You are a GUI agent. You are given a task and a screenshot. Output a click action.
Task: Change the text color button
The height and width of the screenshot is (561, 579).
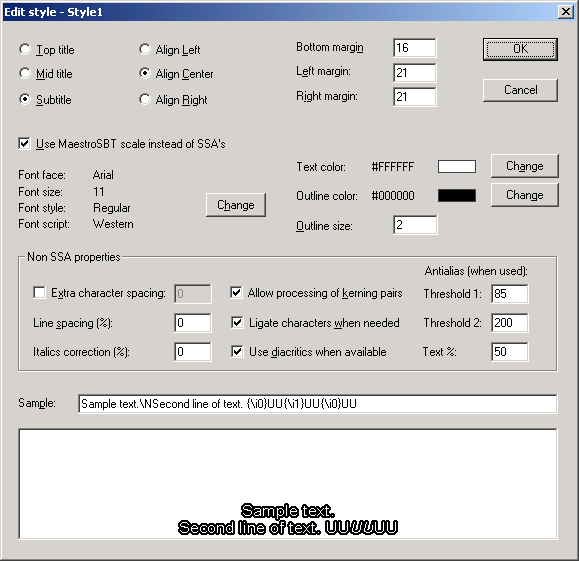[524, 166]
